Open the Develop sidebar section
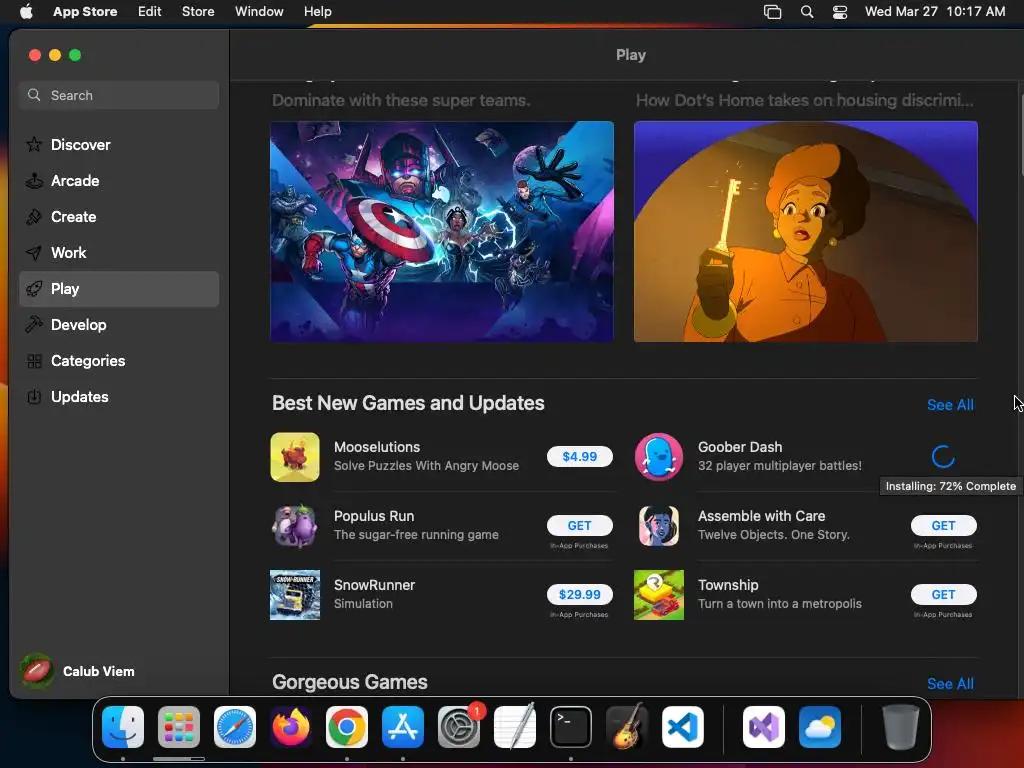The width and height of the screenshot is (1024, 768). pos(119,325)
